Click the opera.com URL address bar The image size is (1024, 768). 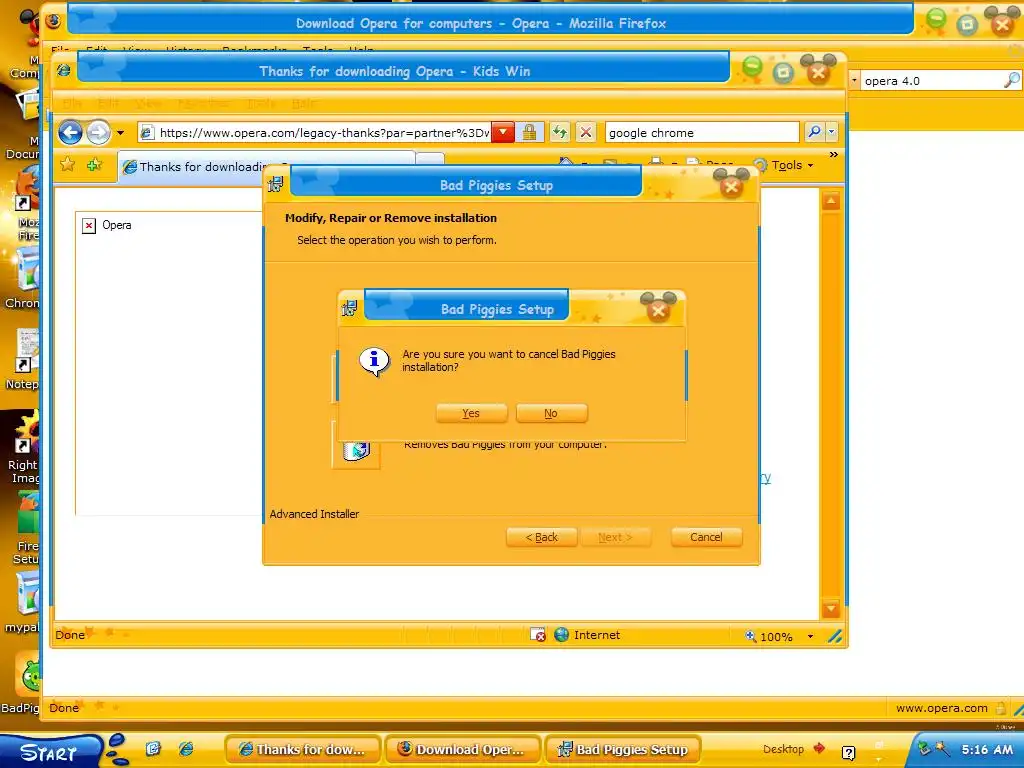(315, 133)
